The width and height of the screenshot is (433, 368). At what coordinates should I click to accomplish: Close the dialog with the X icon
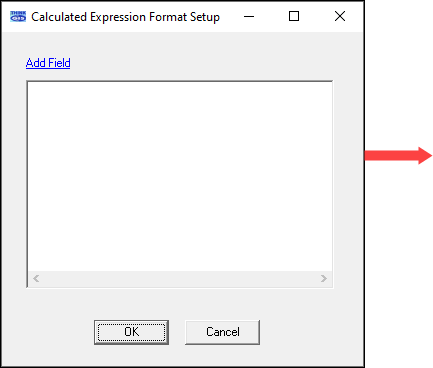click(340, 16)
